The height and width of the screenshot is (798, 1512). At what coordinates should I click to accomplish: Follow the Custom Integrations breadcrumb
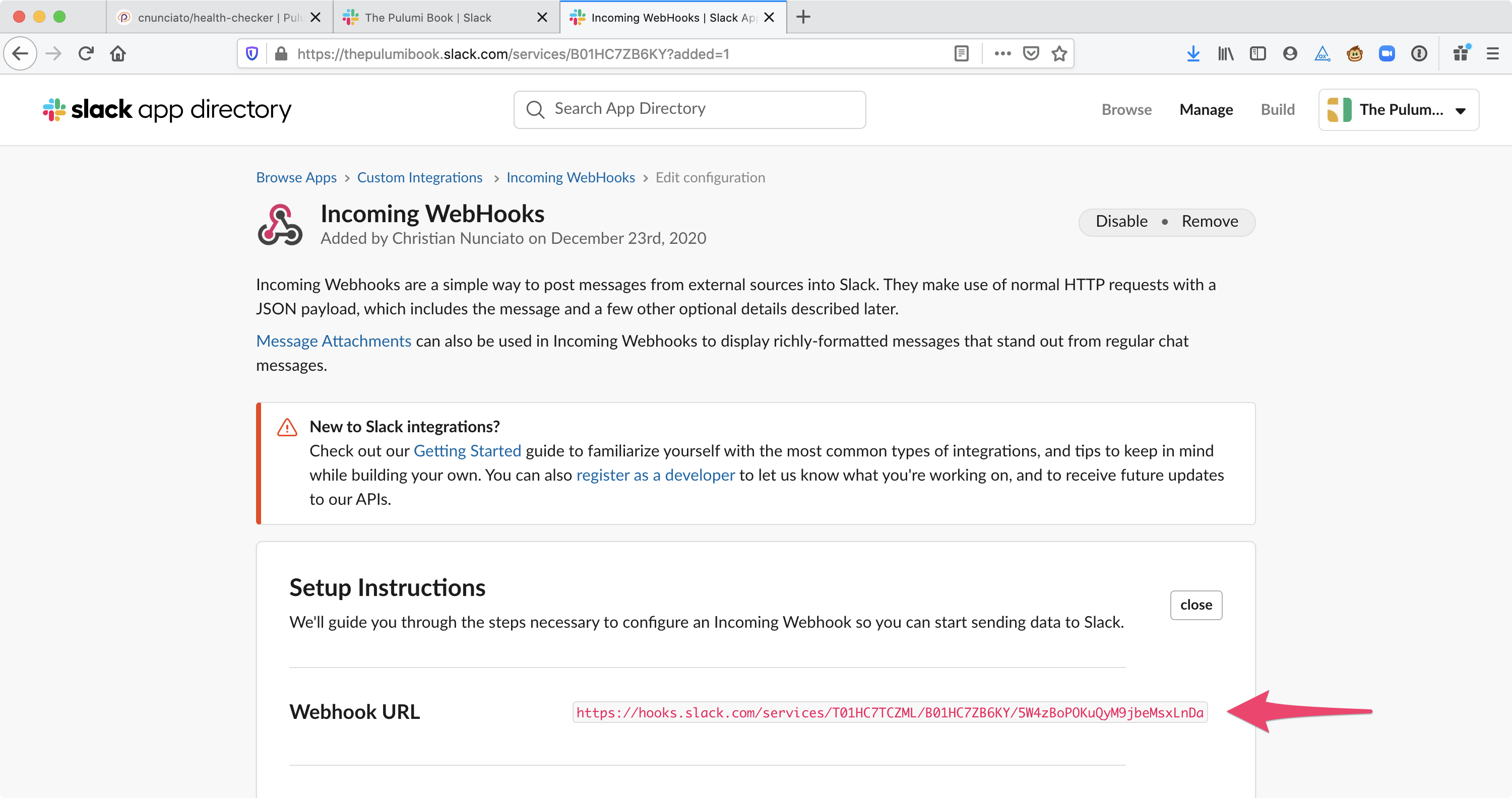click(420, 177)
